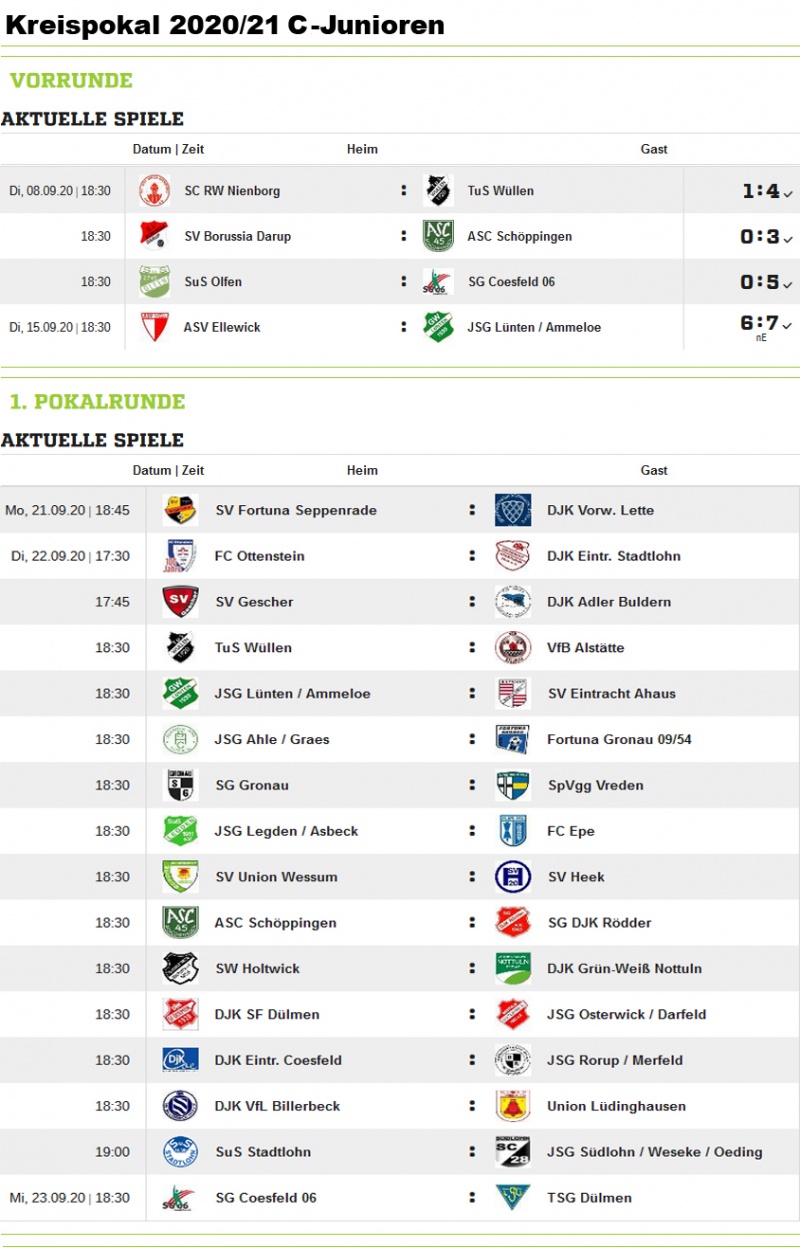Expand the 0:3 result details arrow
Viewport: 800px width, 1248px height.
pos(788,240)
